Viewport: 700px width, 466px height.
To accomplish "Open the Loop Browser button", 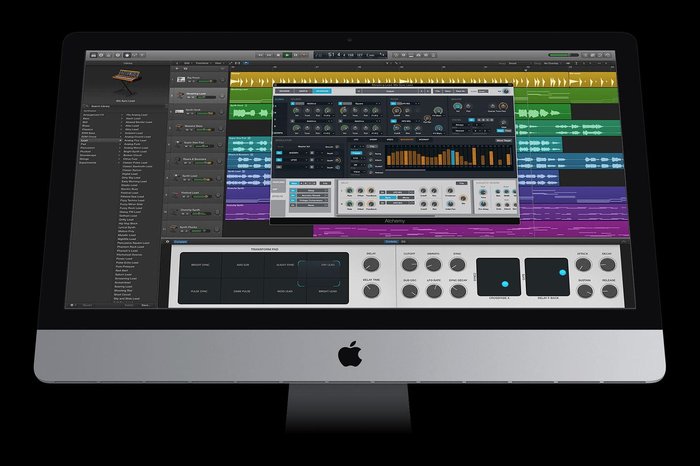I will [600, 55].
